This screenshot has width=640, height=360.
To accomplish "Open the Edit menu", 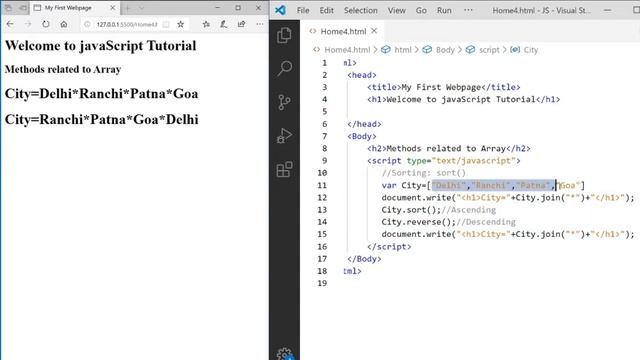I will click(326, 10).
